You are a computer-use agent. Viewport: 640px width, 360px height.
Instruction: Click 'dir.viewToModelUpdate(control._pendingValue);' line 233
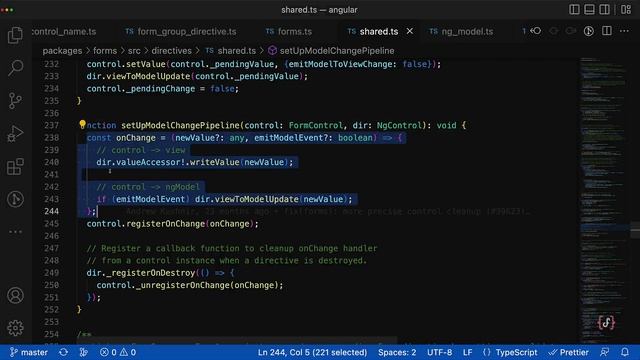click(197, 76)
